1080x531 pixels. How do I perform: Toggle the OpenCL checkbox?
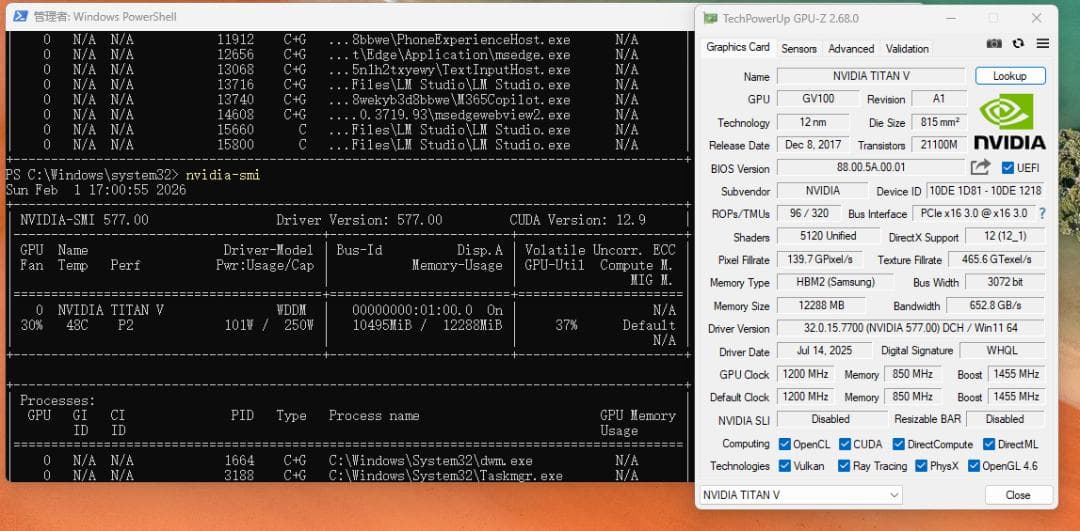point(784,444)
